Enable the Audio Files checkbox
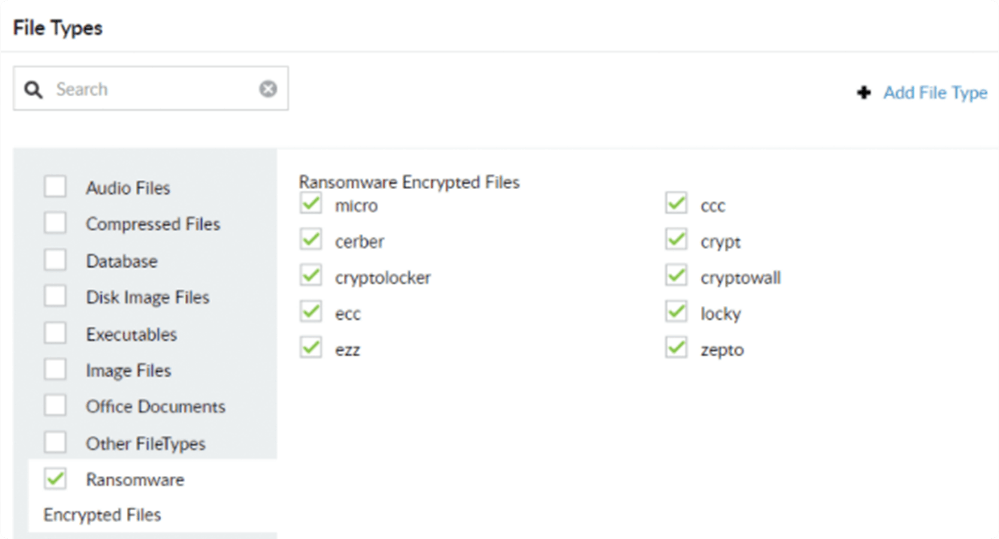The image size is (999, 539). pos(56,187)
